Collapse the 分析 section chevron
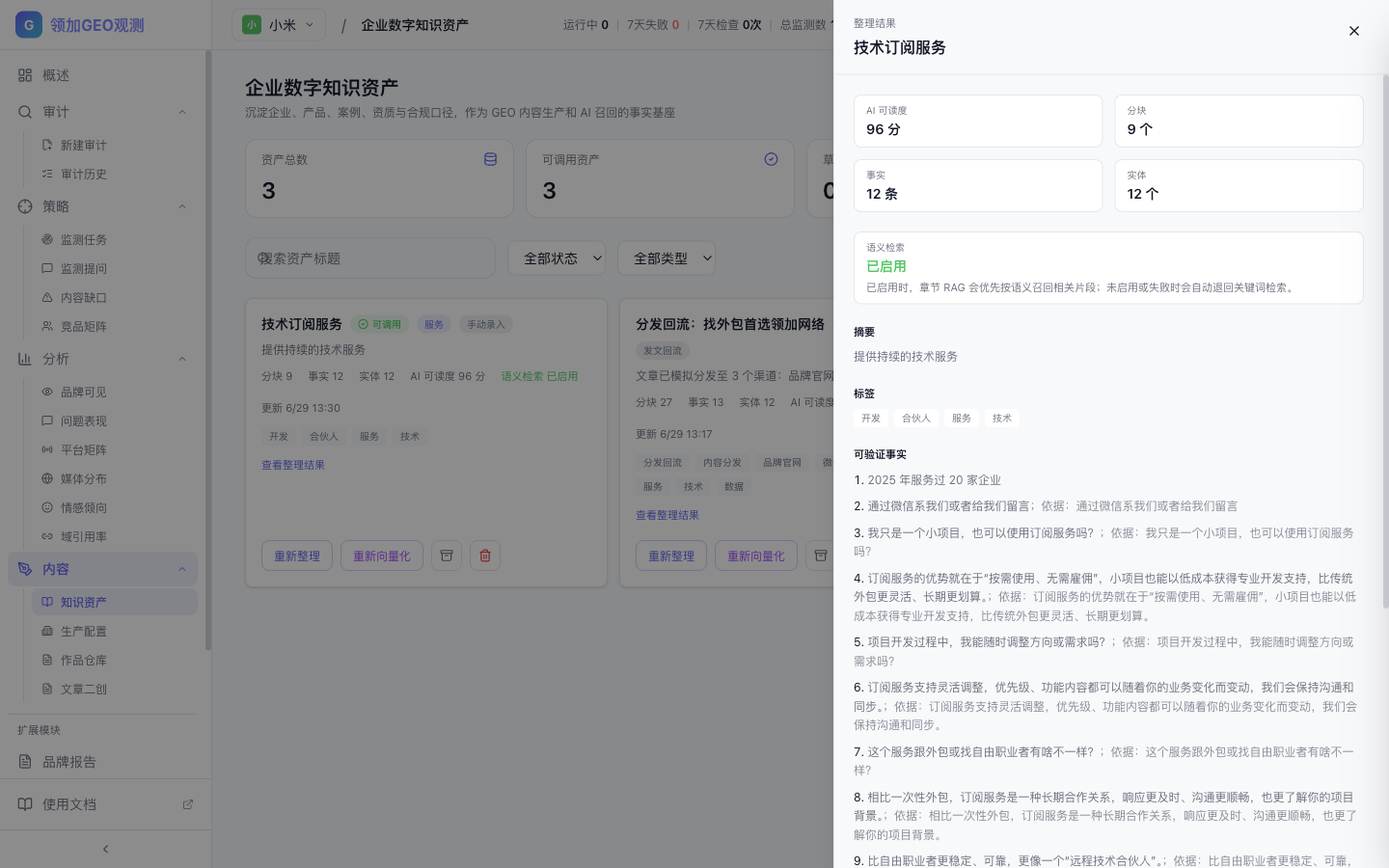 coord(182,359)
